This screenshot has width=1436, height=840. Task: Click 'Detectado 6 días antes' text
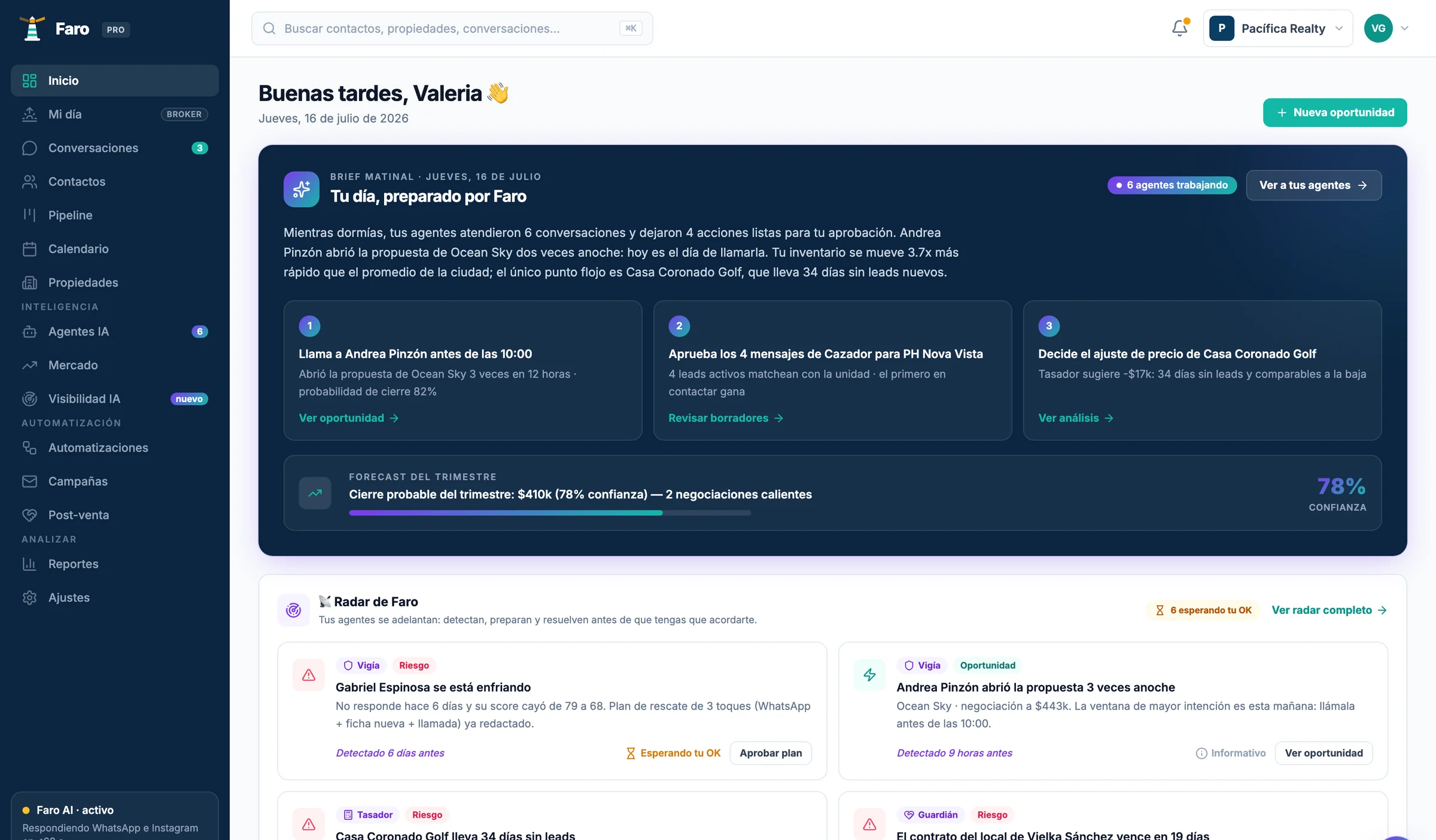click(390, 753)
